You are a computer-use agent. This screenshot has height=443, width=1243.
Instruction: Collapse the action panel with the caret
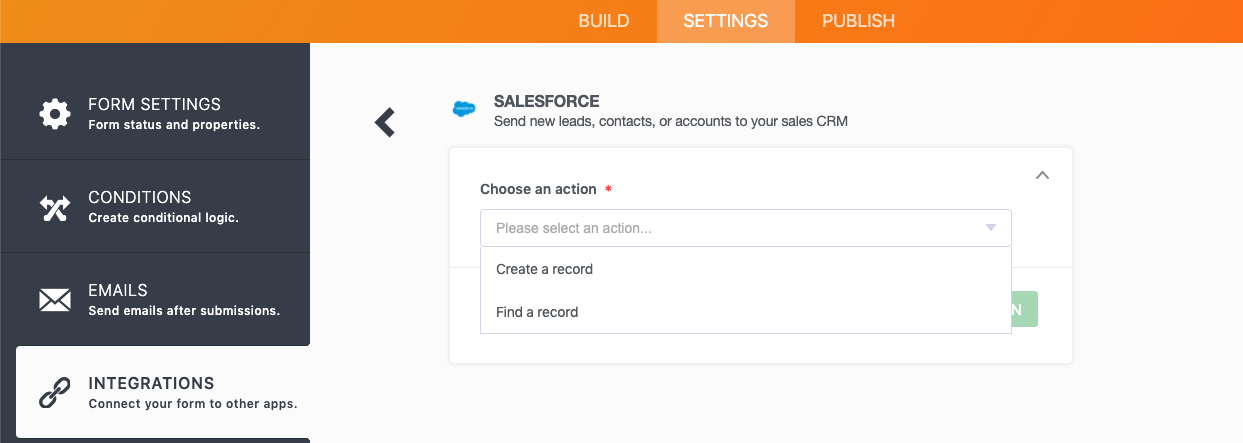1042,175
